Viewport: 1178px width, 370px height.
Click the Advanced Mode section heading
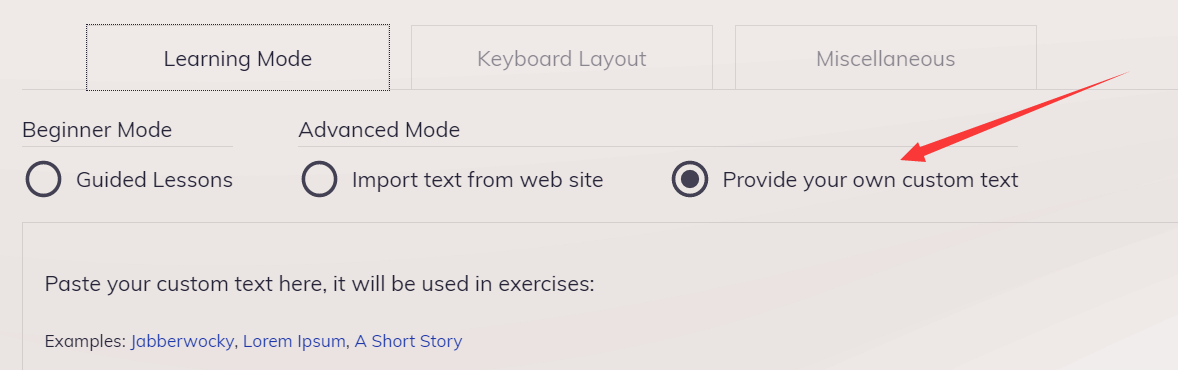point(379,130)
